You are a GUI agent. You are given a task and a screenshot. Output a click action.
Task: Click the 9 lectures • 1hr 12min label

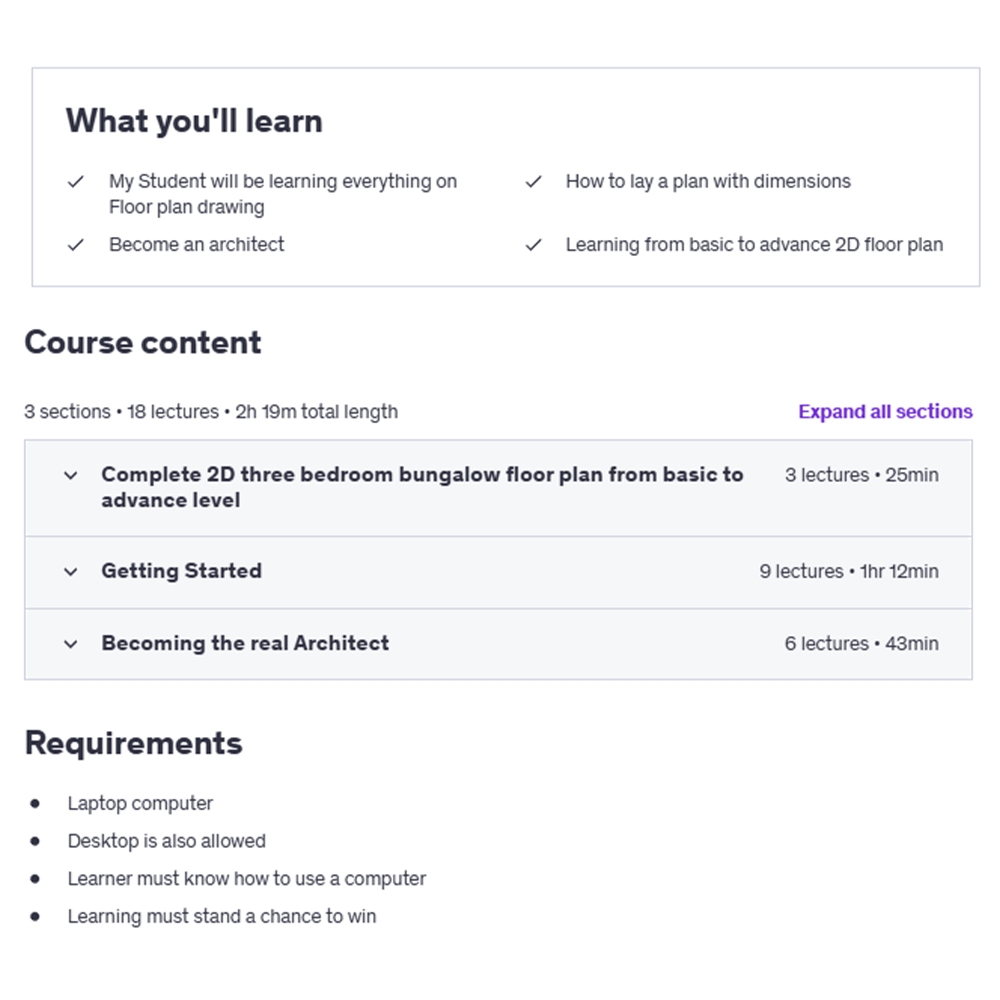[x=848, y=572]
